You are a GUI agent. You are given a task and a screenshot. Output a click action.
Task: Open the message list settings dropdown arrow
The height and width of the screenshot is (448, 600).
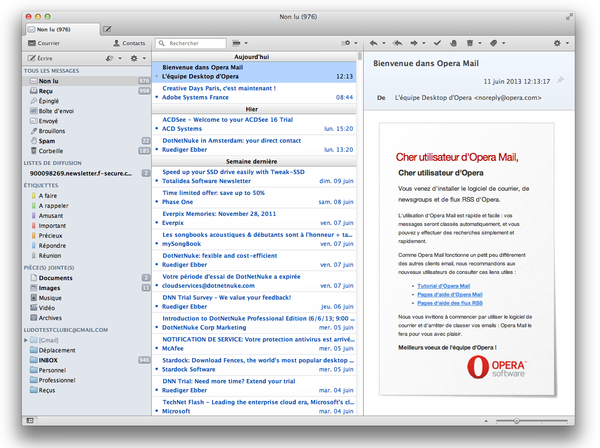point(355,43)
